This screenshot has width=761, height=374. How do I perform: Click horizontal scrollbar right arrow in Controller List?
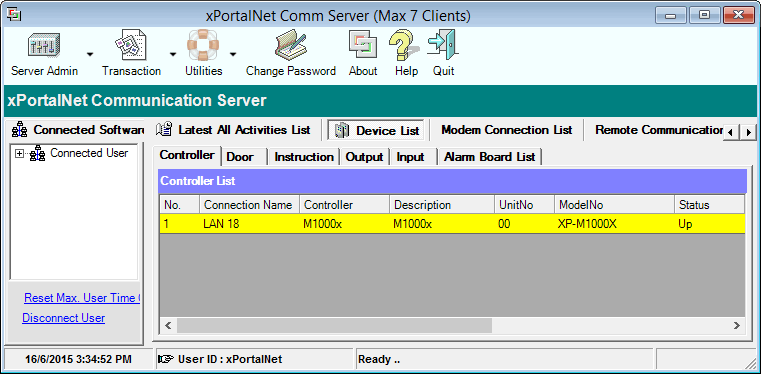coord(737,325)
